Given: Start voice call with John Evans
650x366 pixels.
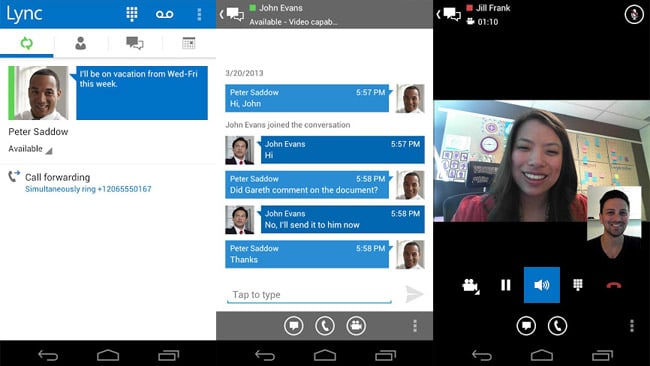Looking at the screenshot, I should 325,326.
